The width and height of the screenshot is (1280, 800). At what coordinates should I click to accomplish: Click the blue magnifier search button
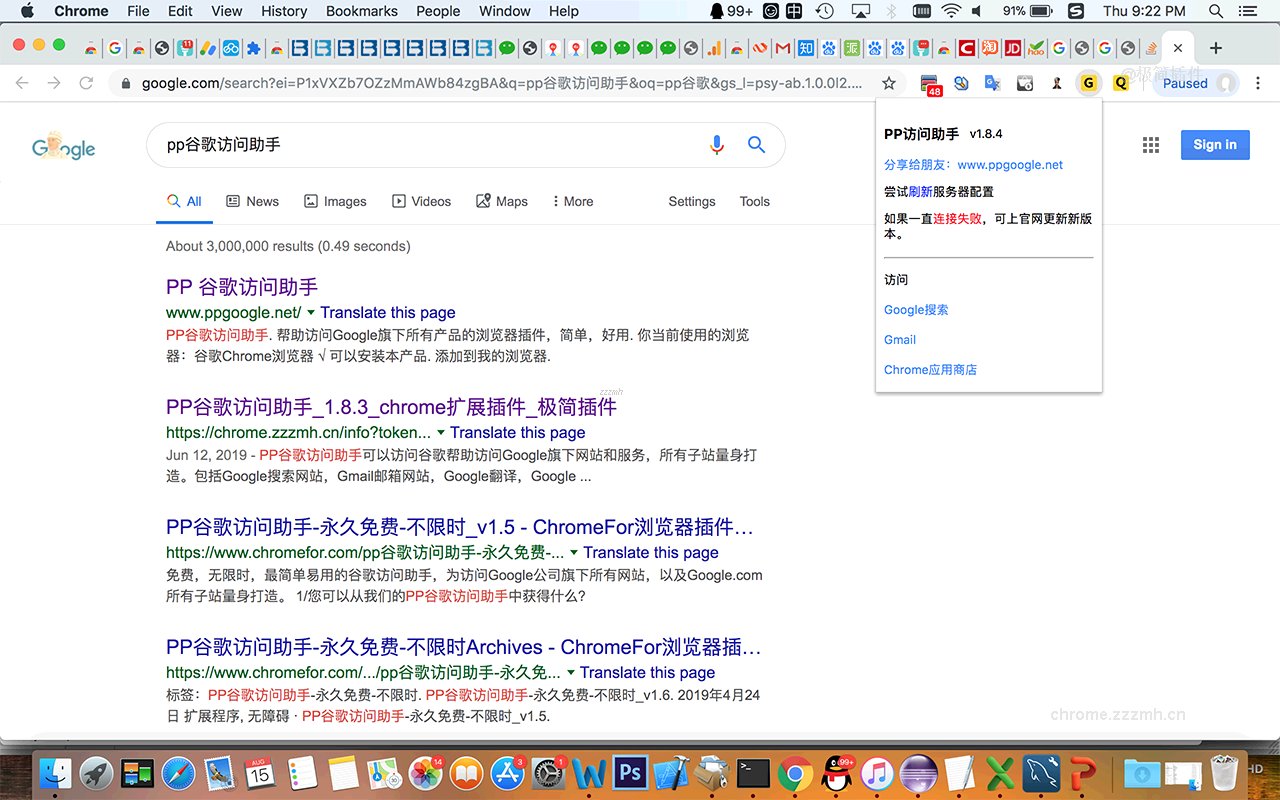point(757,145)
